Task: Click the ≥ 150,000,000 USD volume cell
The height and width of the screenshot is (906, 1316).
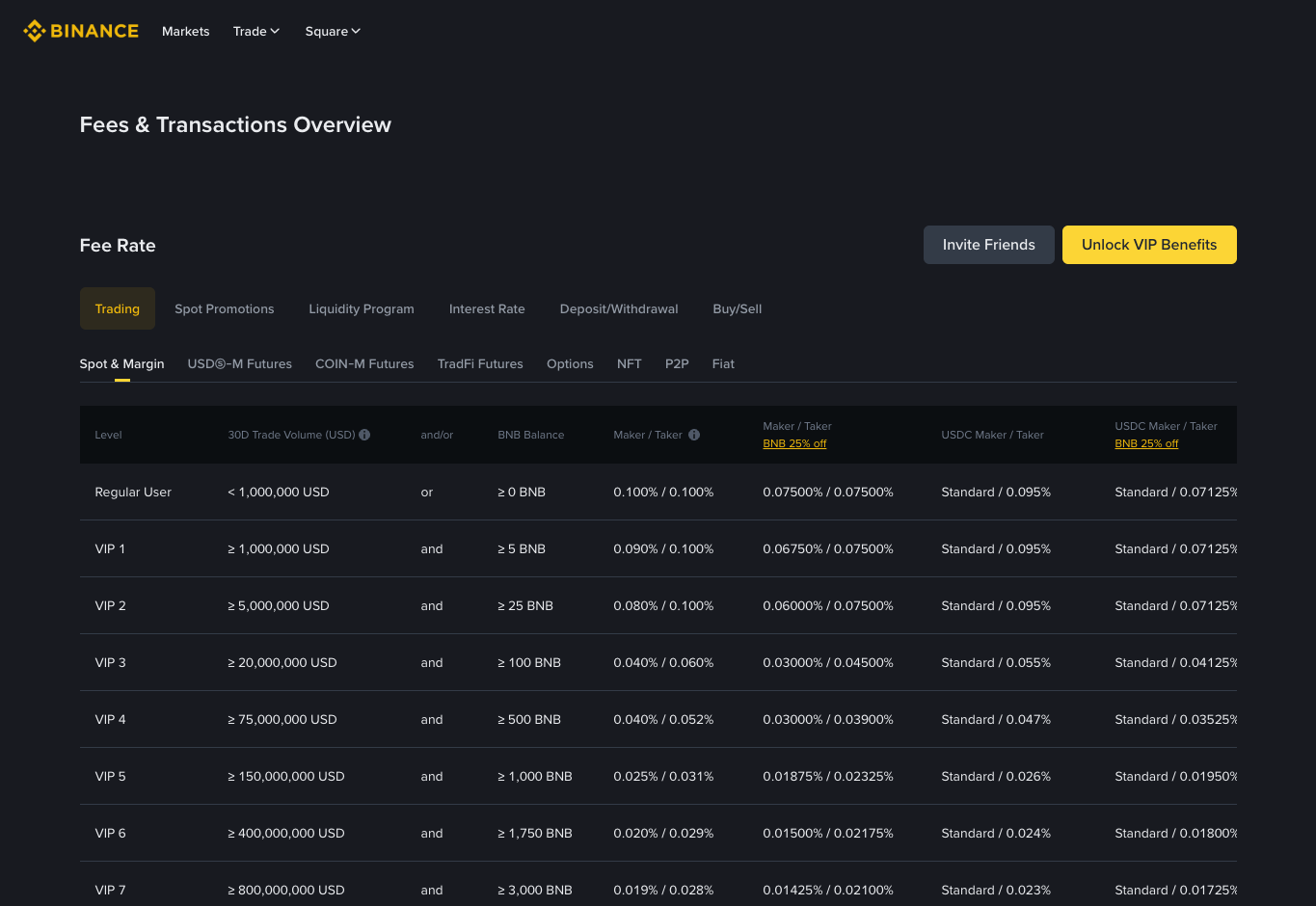Action: point(286,777)
